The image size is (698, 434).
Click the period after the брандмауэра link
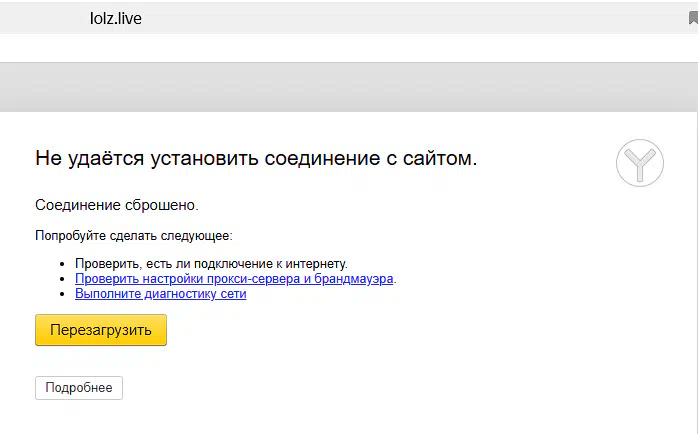pos(395,279)
